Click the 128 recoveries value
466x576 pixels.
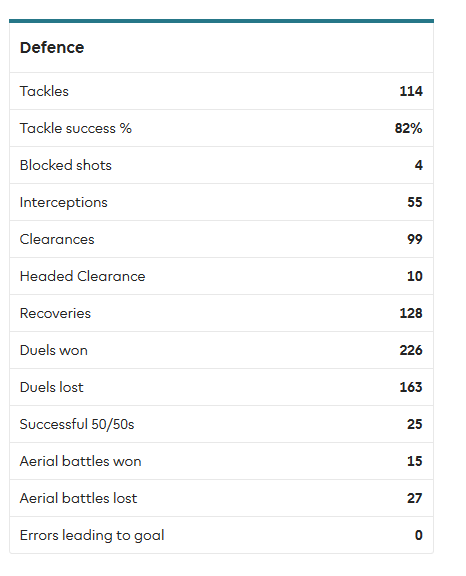411,313
